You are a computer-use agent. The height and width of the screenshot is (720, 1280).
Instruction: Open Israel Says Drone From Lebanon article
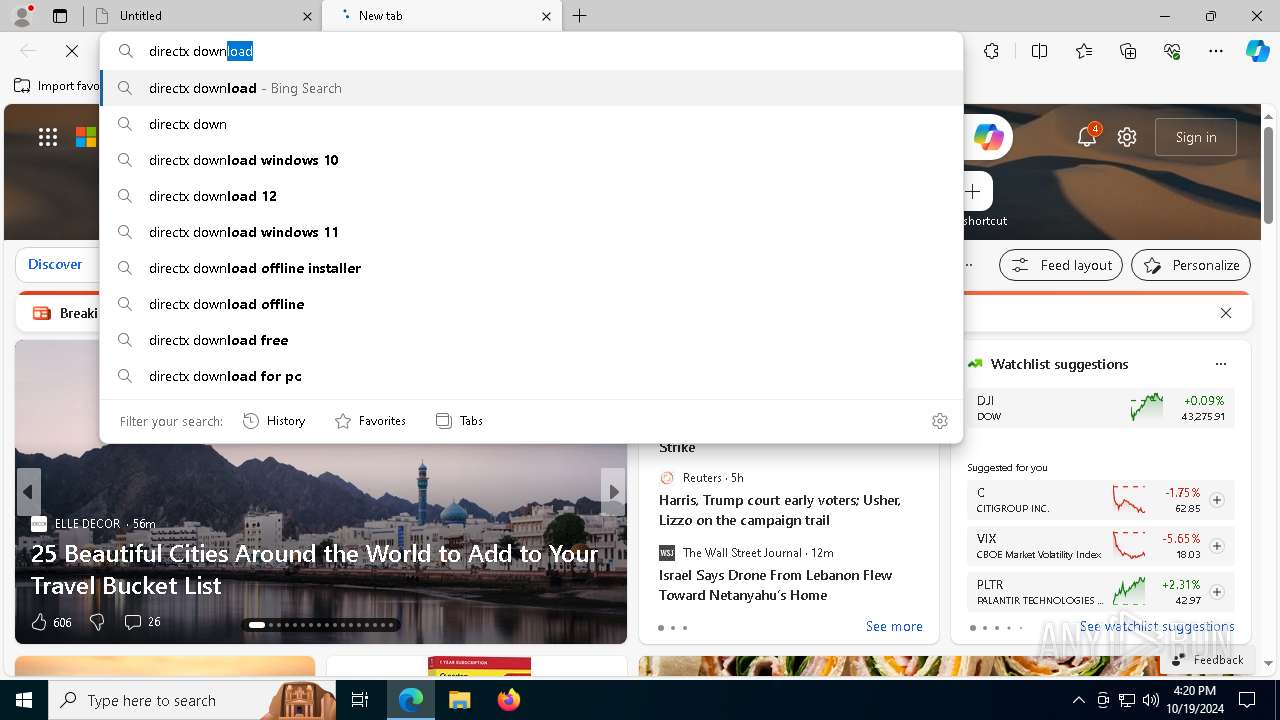(x=776, y=585)
